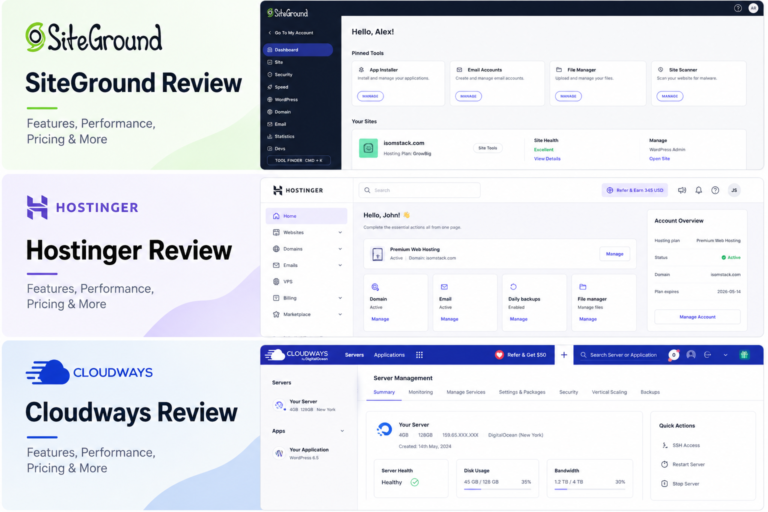Screen dimensions: 768x512
Task: Expand Domains chevron in Hostinger sidebar
Action: [x=340, y=249]
